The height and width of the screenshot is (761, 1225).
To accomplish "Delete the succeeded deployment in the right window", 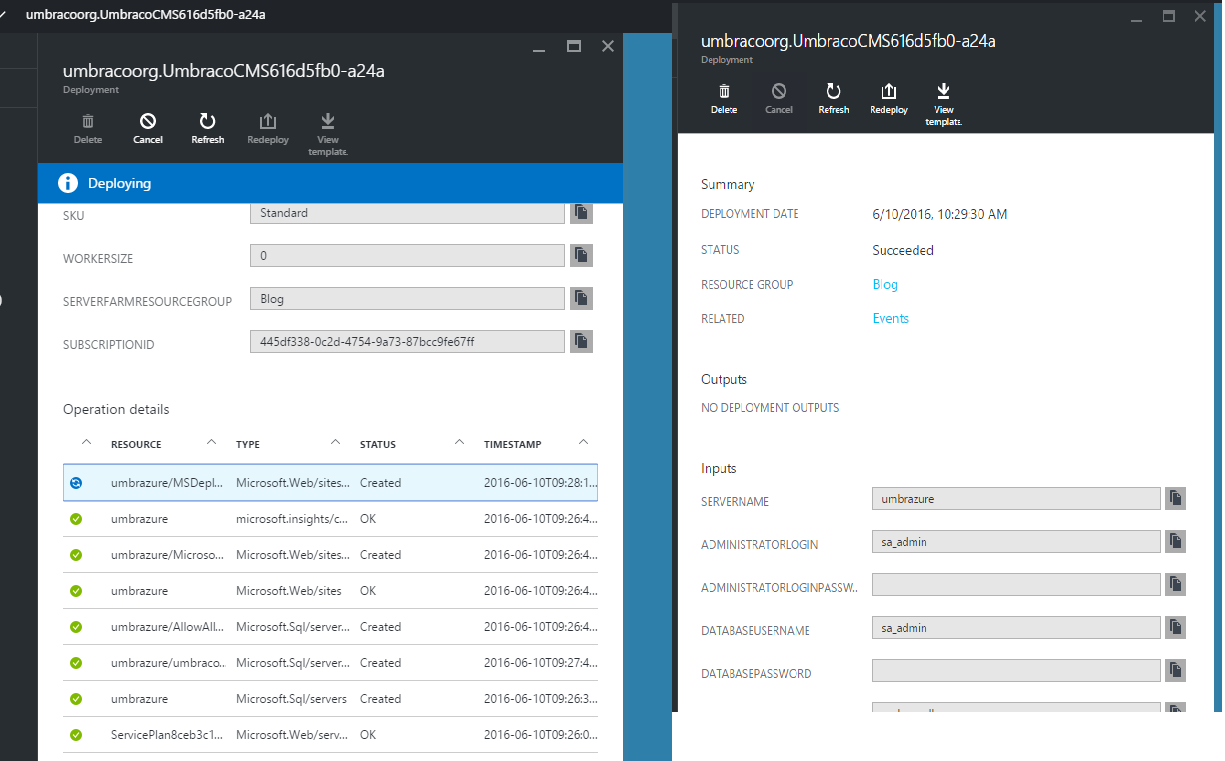I will pyautogui.click(x=724, y=98).
